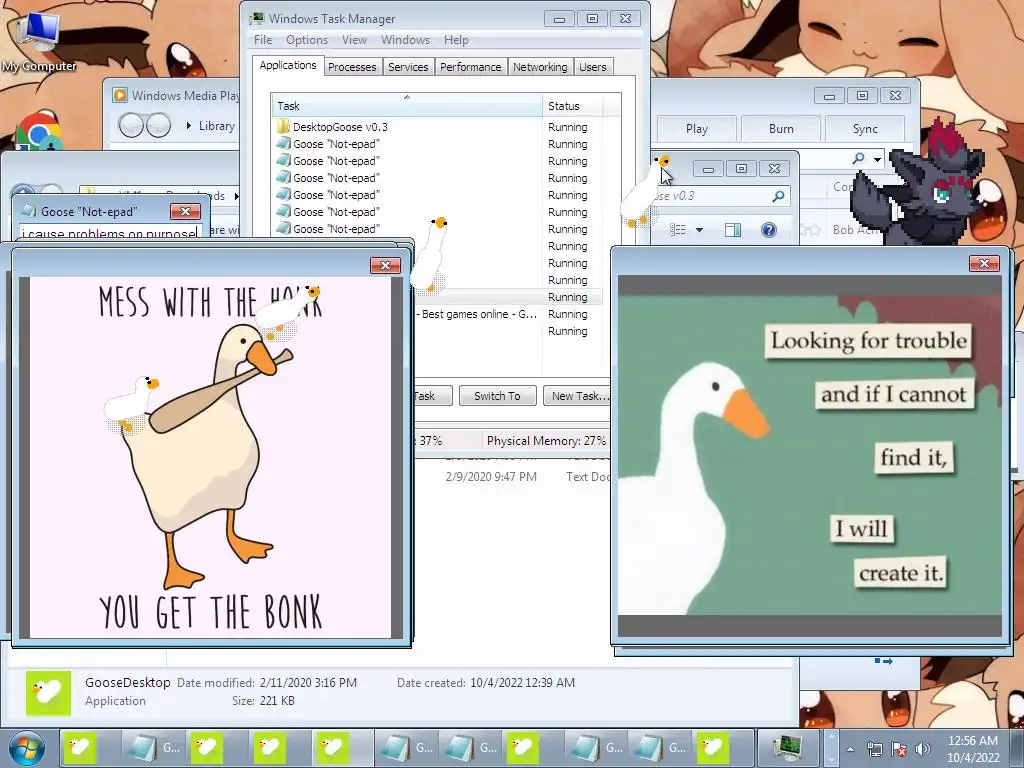Click the pixel wolf desktop pet character
The width and height of the screenshot is (1024, 768).
click(918, 183)
